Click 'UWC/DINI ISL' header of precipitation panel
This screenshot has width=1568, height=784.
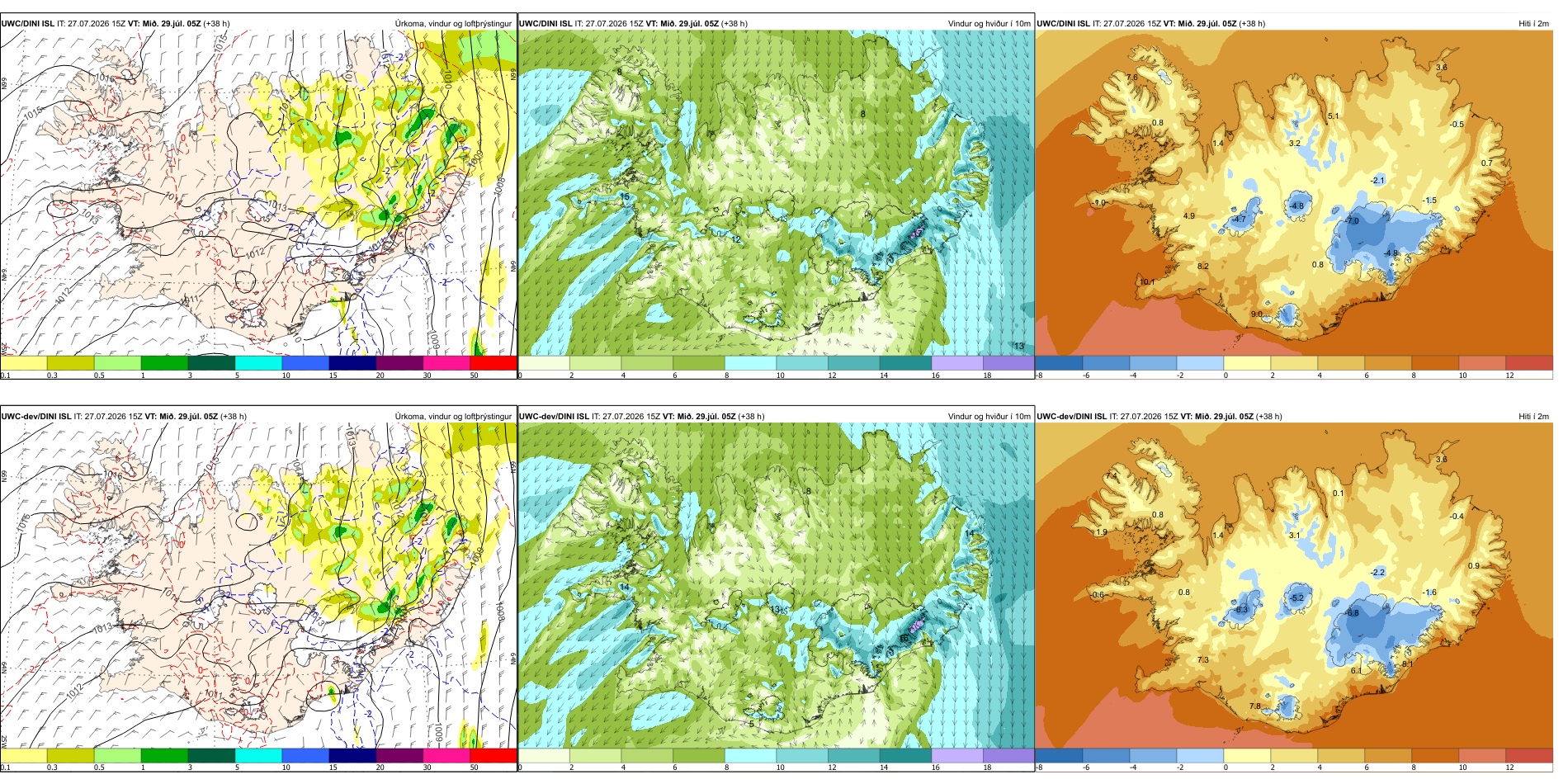pos(27,24)
